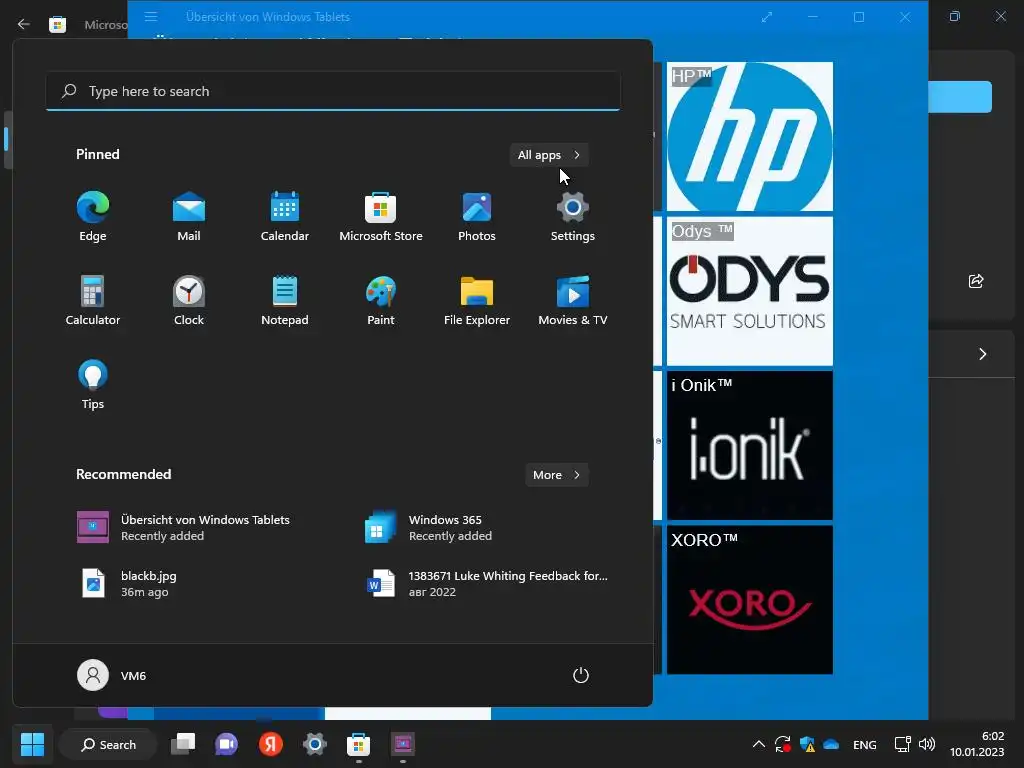The height and width of the screenshot is (768, 1024).
Task: Open Task View from the taskbar
Action: (183, 744)
